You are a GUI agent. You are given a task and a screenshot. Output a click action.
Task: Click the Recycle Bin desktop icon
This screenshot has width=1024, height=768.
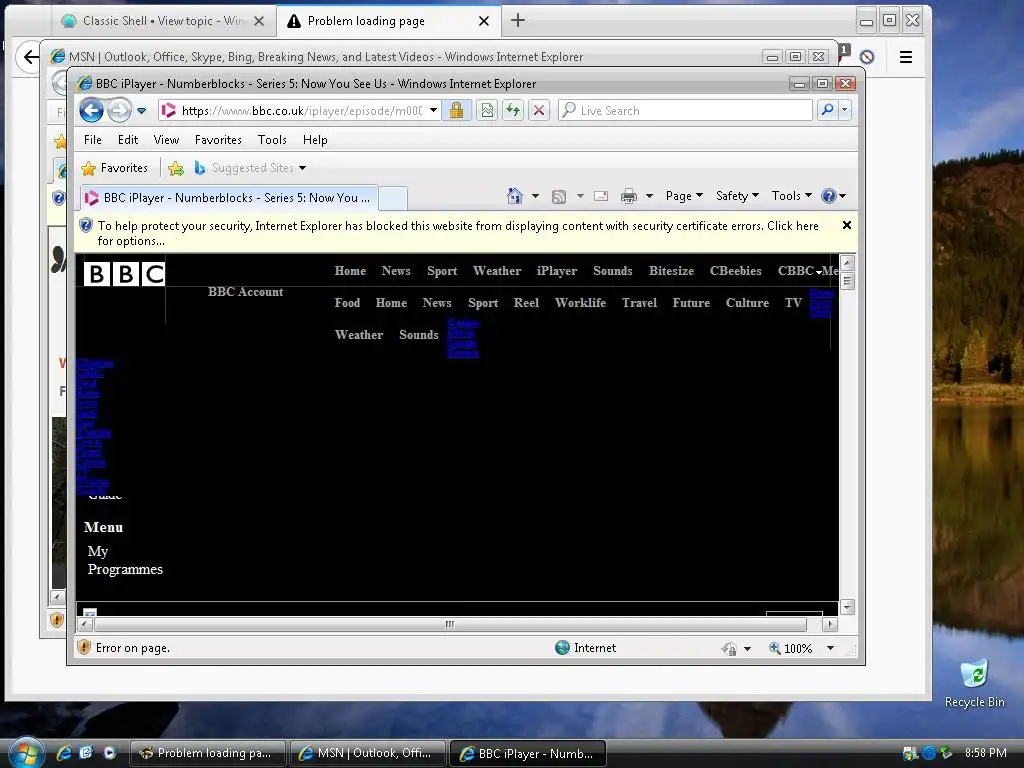[x=974, y=684]
